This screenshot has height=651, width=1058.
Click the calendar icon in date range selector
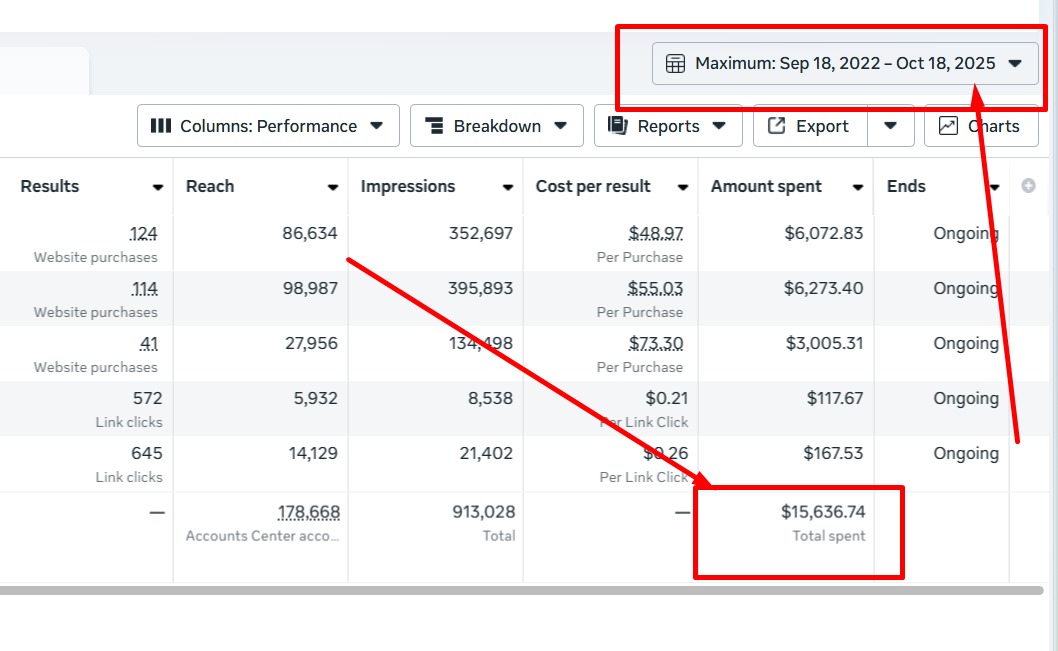pos(675,63)
